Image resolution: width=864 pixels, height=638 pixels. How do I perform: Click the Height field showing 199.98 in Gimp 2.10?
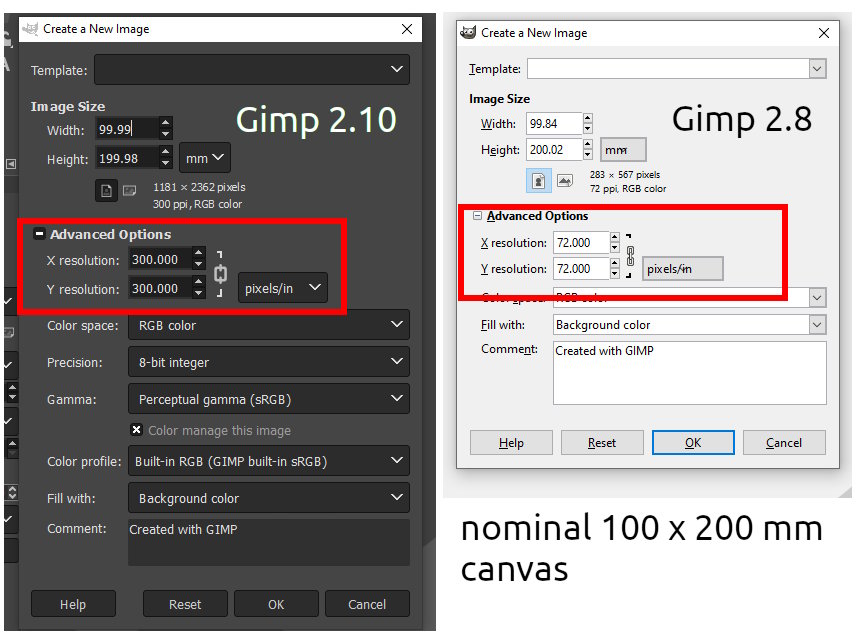127,158
